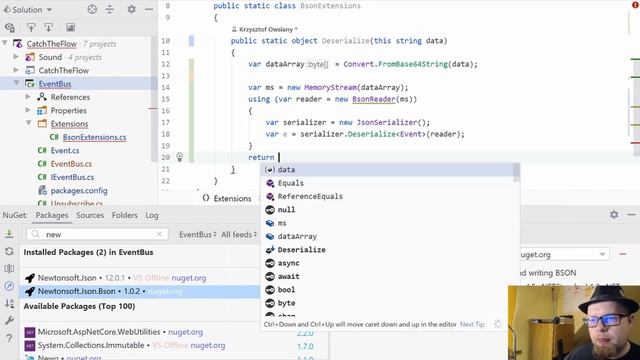Click the second icon in the Solution toolbar row
This screenshot has width=640, height=360.
[31, 28]
